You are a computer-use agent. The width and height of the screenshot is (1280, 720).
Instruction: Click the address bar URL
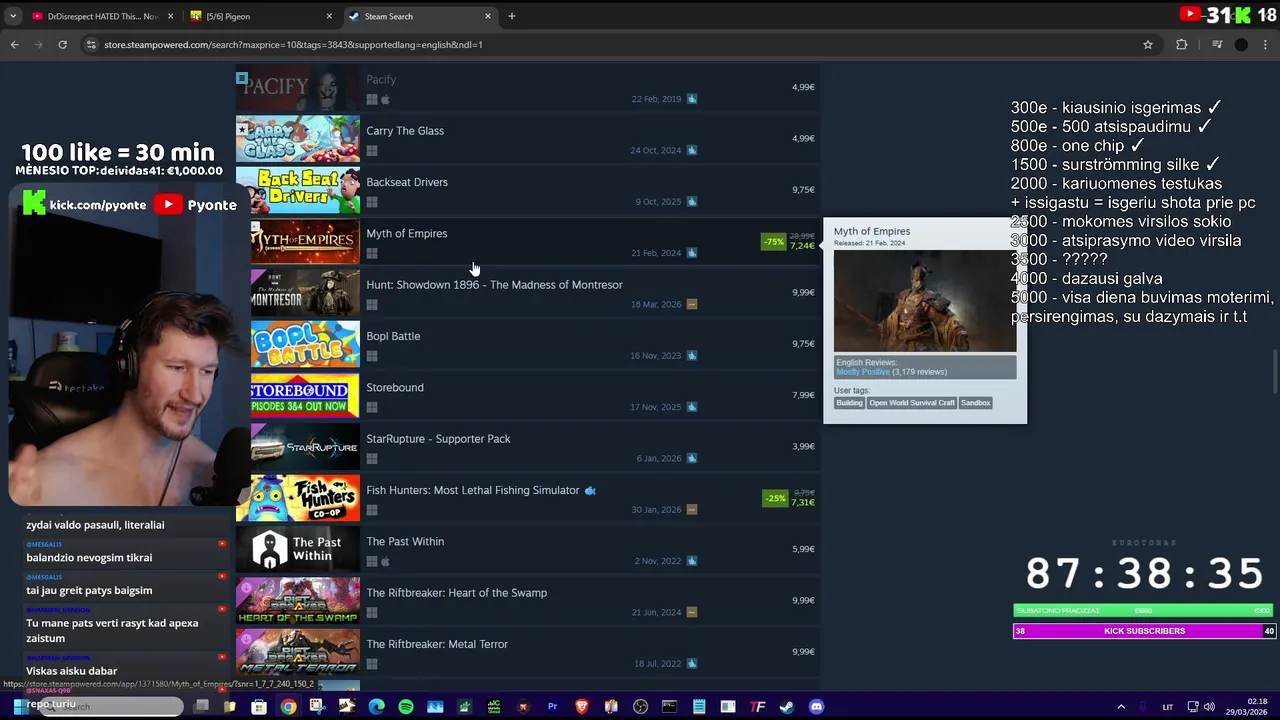tap(293, 44)
